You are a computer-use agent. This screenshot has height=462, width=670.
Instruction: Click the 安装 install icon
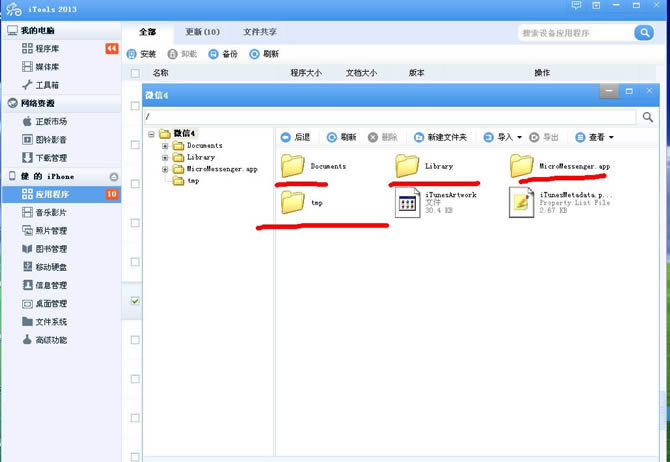click(x=142, y=54)
